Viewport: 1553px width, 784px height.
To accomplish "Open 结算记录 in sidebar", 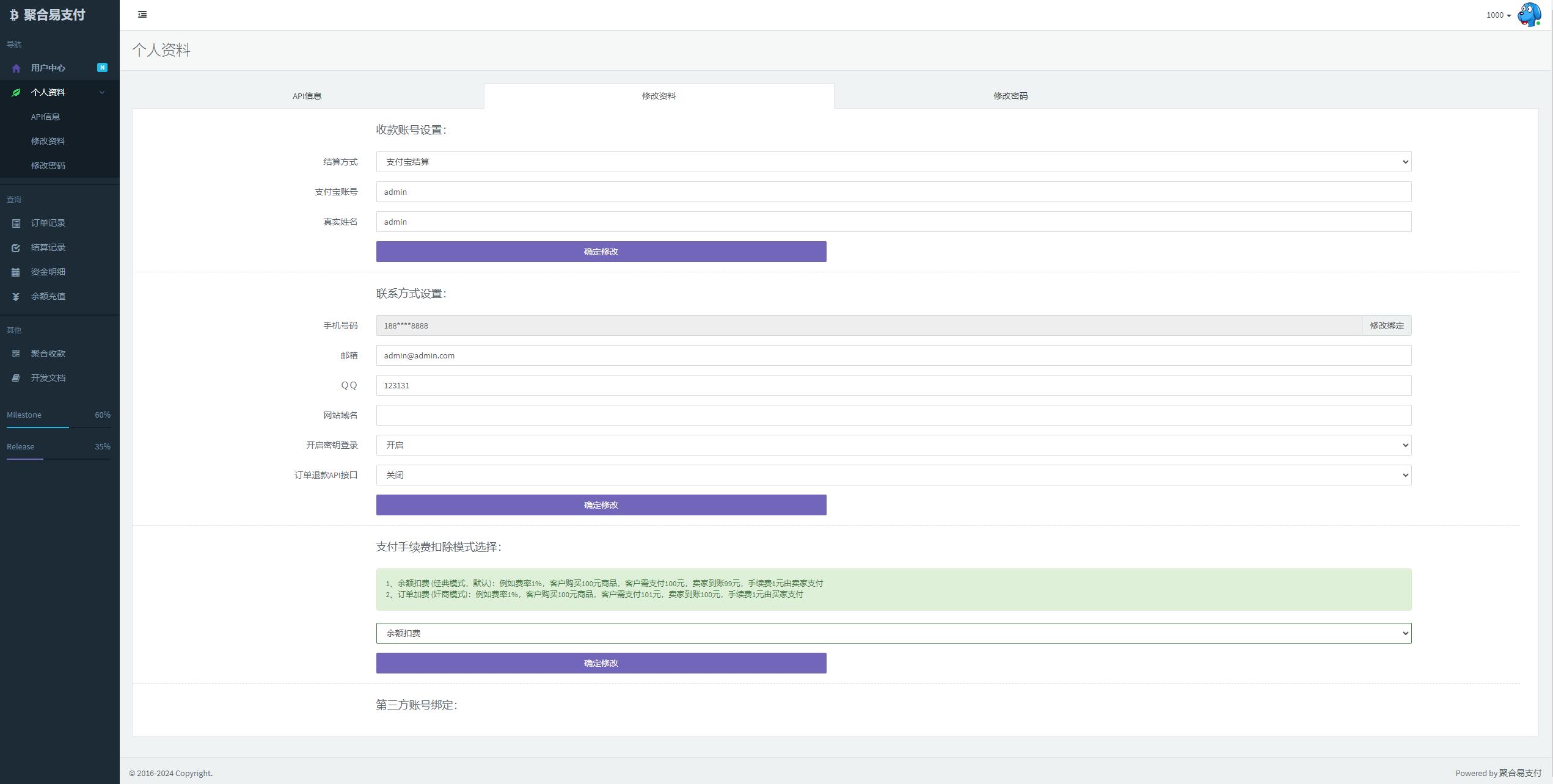I will pyautogui.click(x=60, y=247).
